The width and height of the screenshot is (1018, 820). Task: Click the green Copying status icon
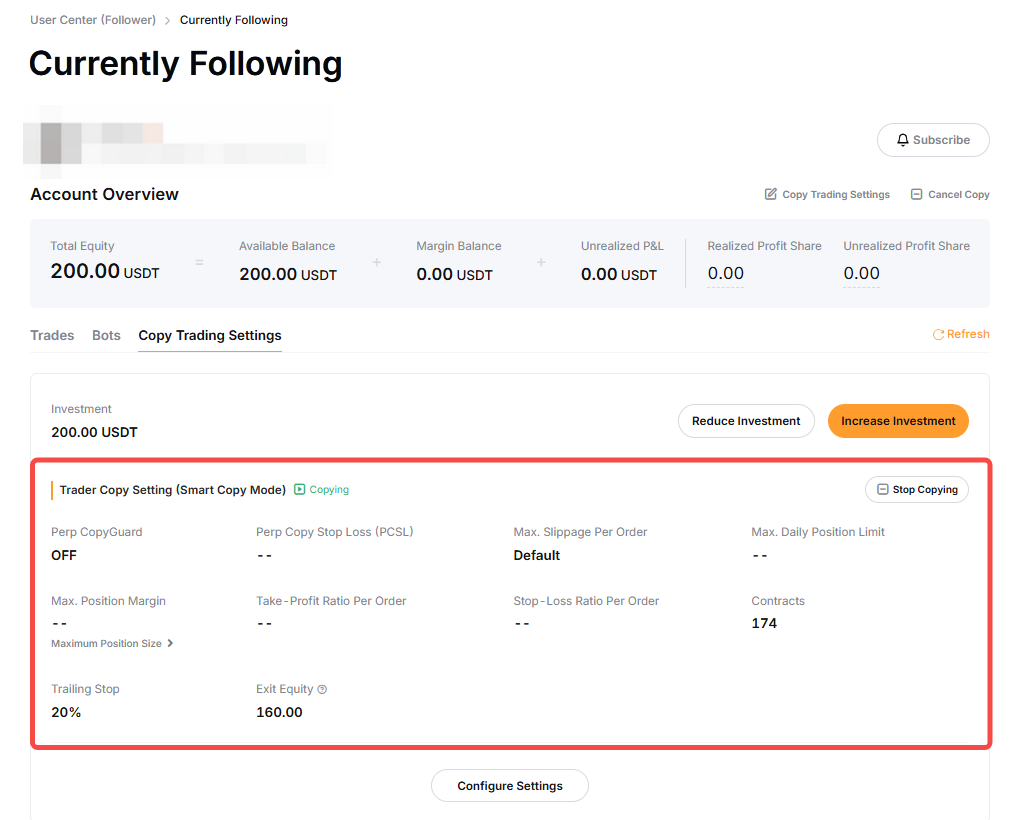[299, 490]
